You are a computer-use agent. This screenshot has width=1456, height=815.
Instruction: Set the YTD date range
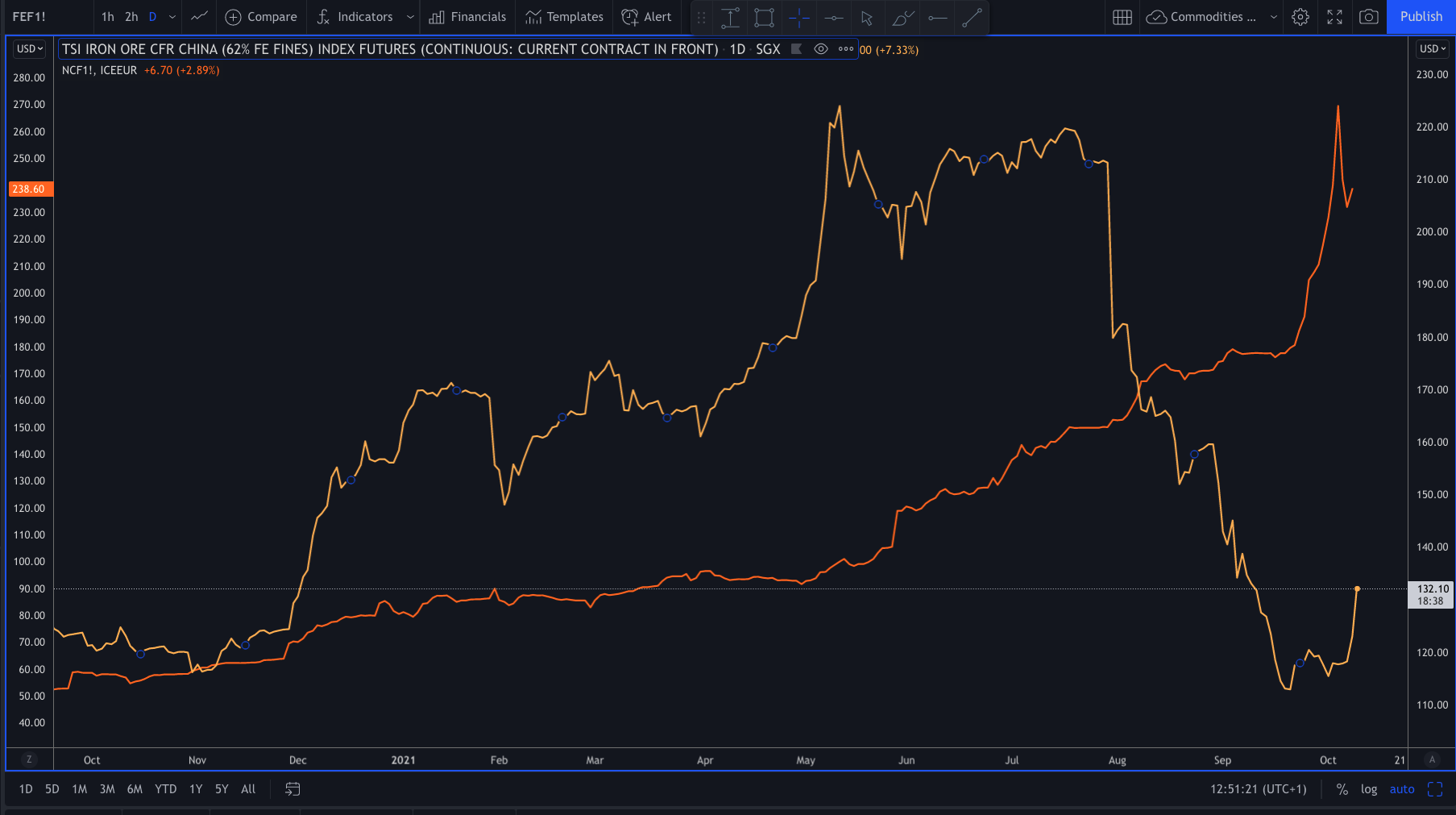[x=165, y=789]
